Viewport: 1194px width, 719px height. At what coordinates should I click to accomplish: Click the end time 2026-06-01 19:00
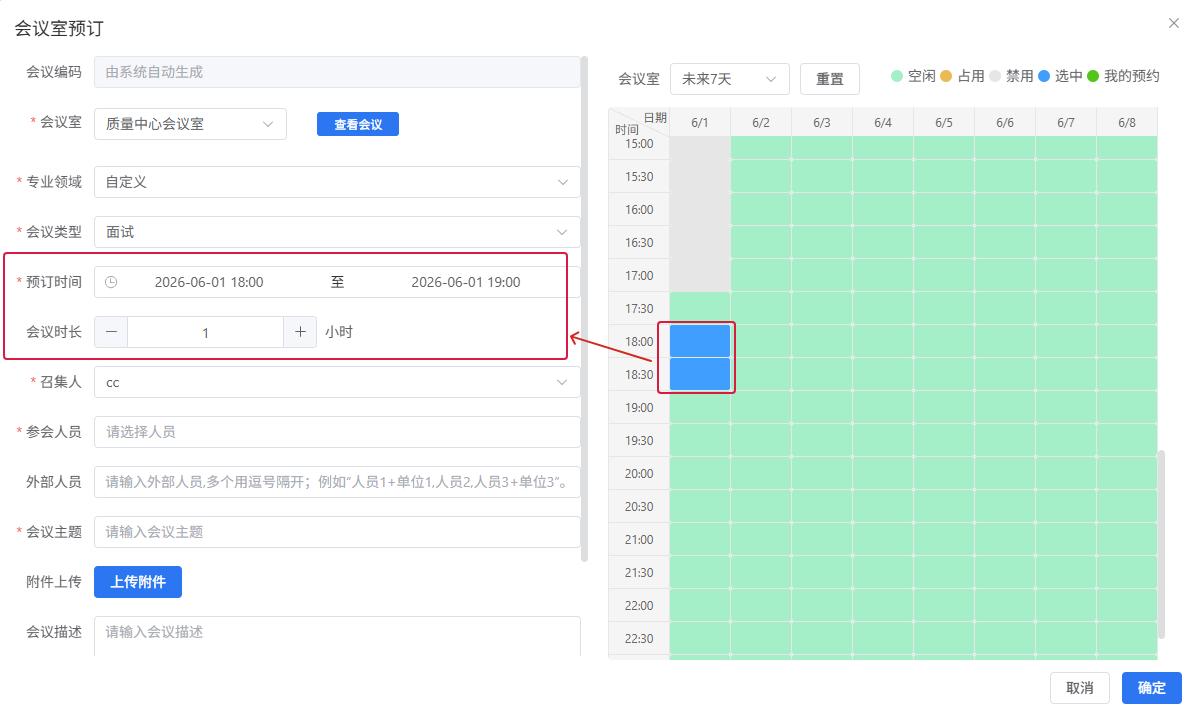(x=466, y=282)
